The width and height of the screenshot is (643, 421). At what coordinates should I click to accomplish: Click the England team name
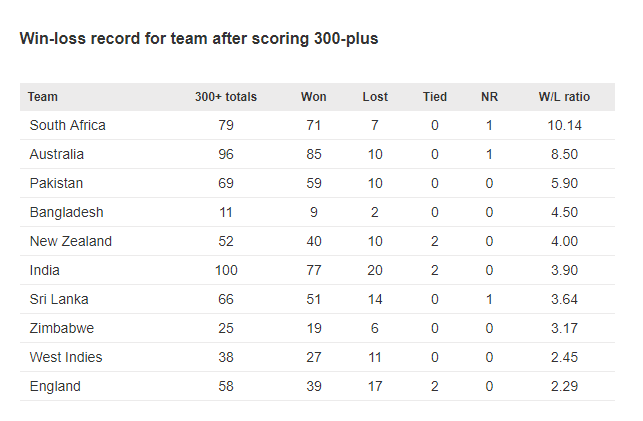(x=55, y=387)
